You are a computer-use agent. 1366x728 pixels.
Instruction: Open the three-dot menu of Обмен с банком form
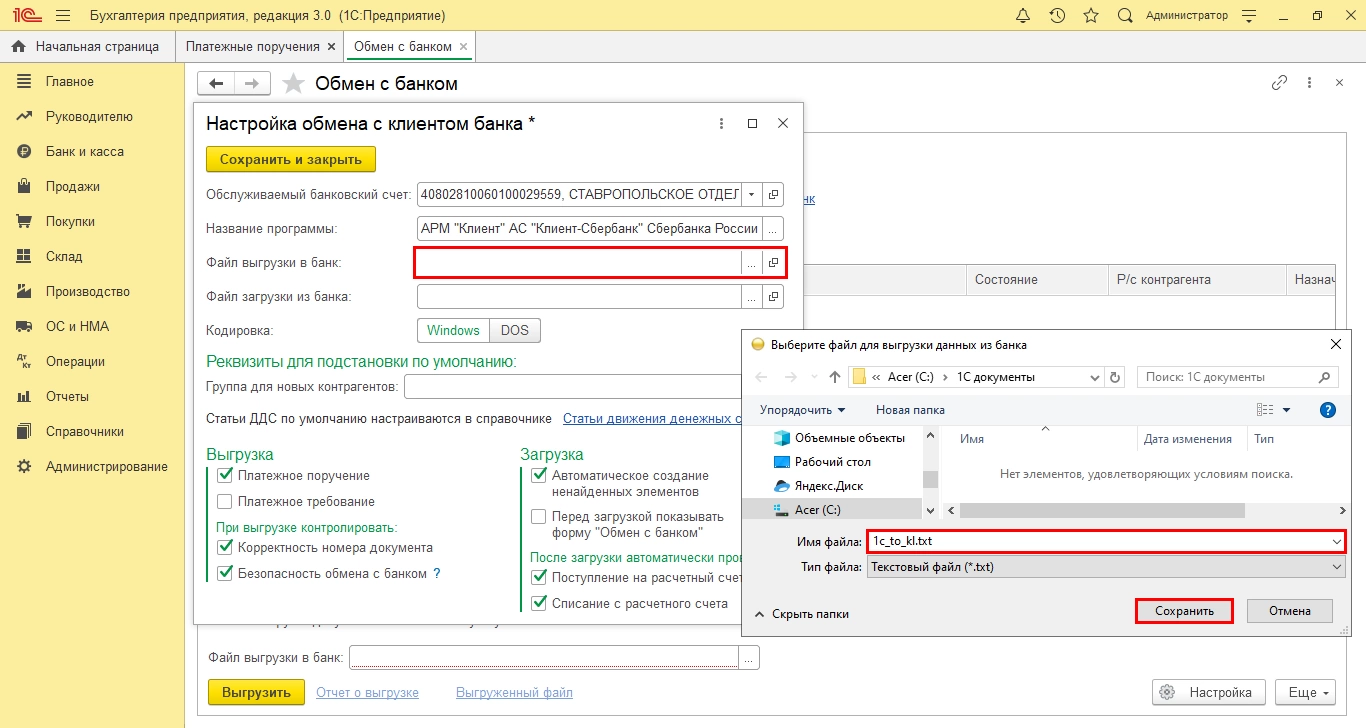tap(1309, 83)
